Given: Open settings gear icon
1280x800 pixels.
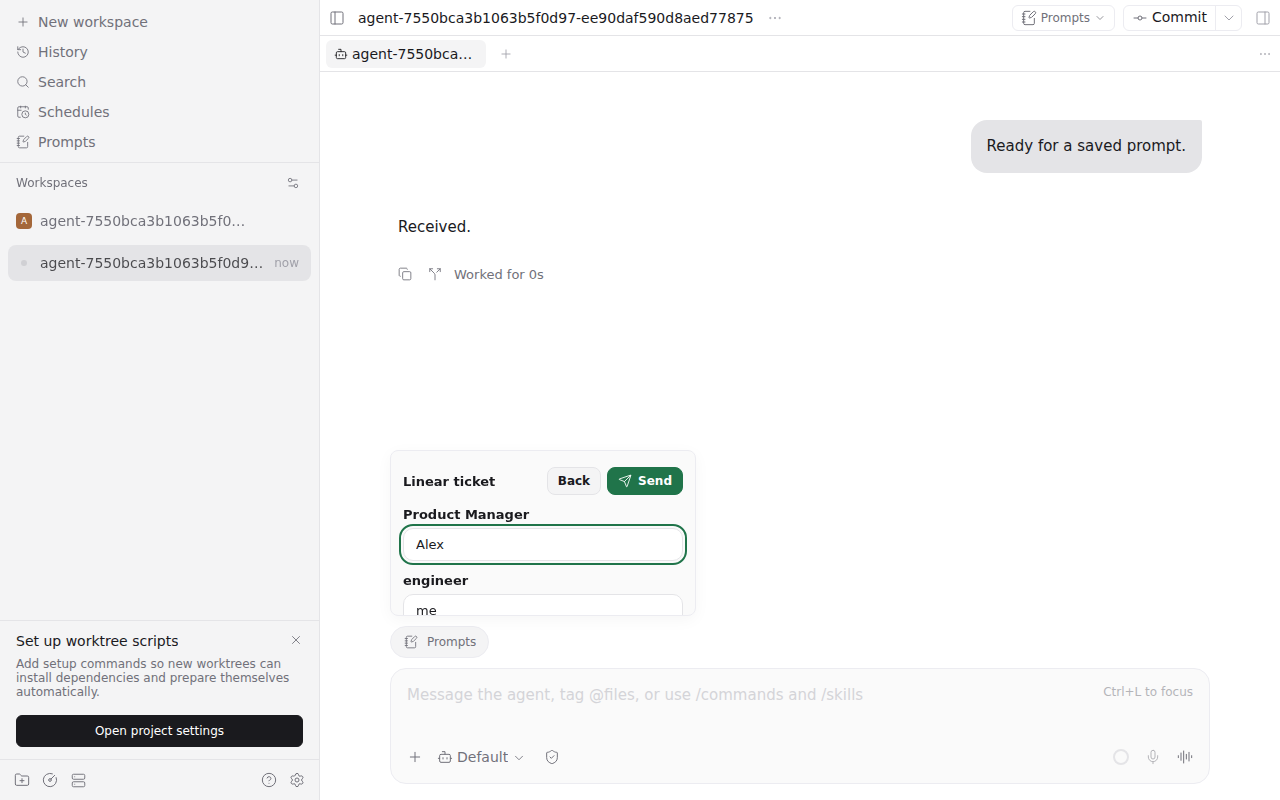Looking at the screenshot, I should tap(297, 780).
